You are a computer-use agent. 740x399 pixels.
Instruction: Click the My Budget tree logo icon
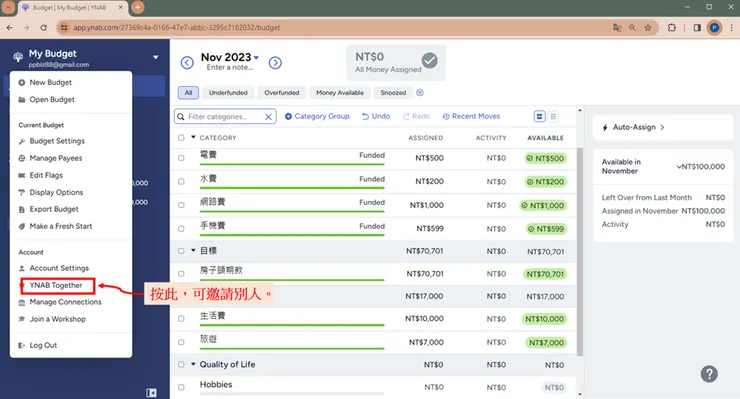coord(18,57)
